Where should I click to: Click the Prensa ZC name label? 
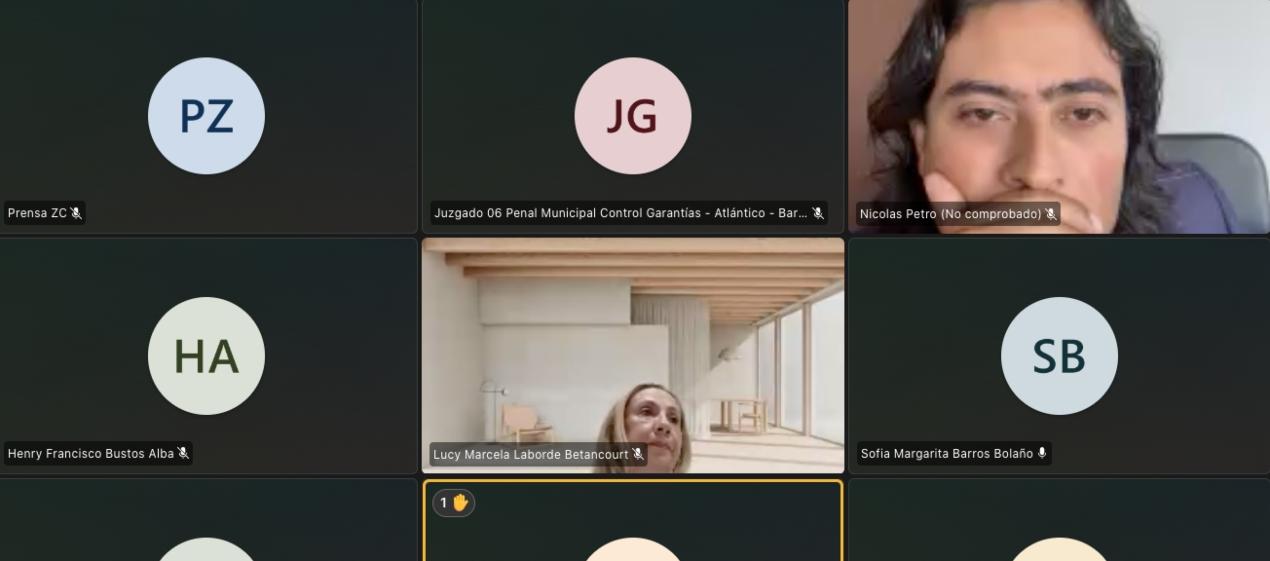[x=37, y=213]
